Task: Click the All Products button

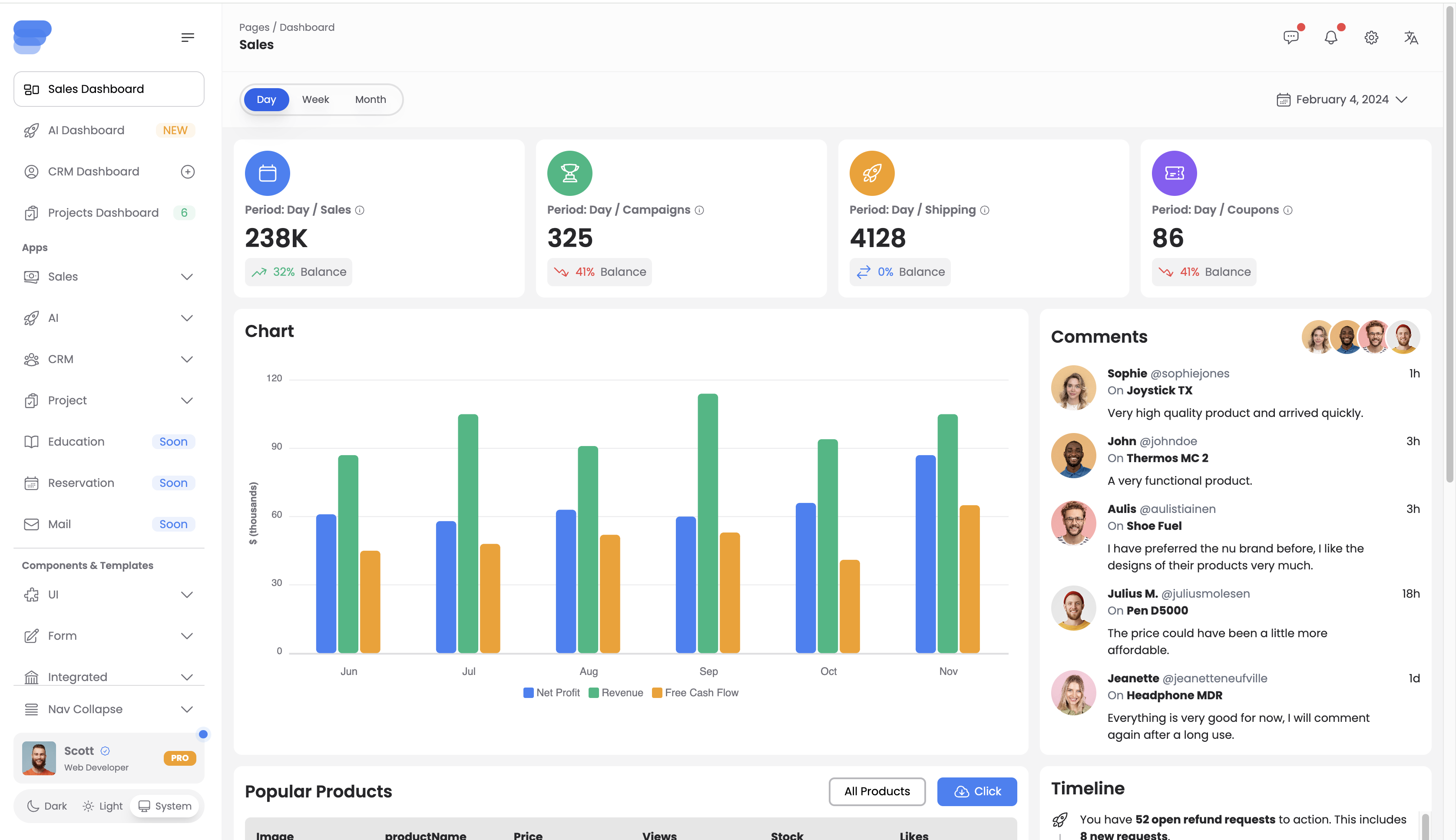Action: point(877,791)
